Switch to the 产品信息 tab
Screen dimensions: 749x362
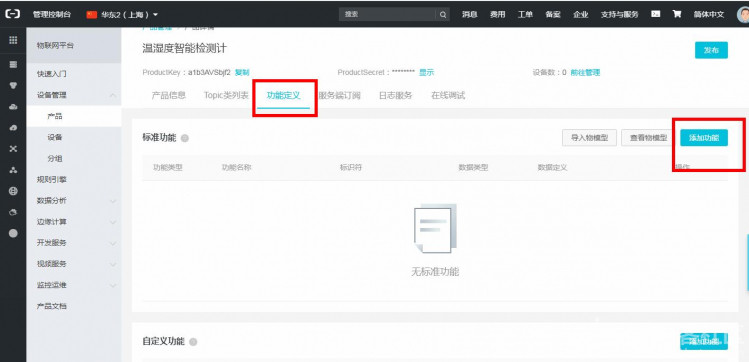coord(169,96)
